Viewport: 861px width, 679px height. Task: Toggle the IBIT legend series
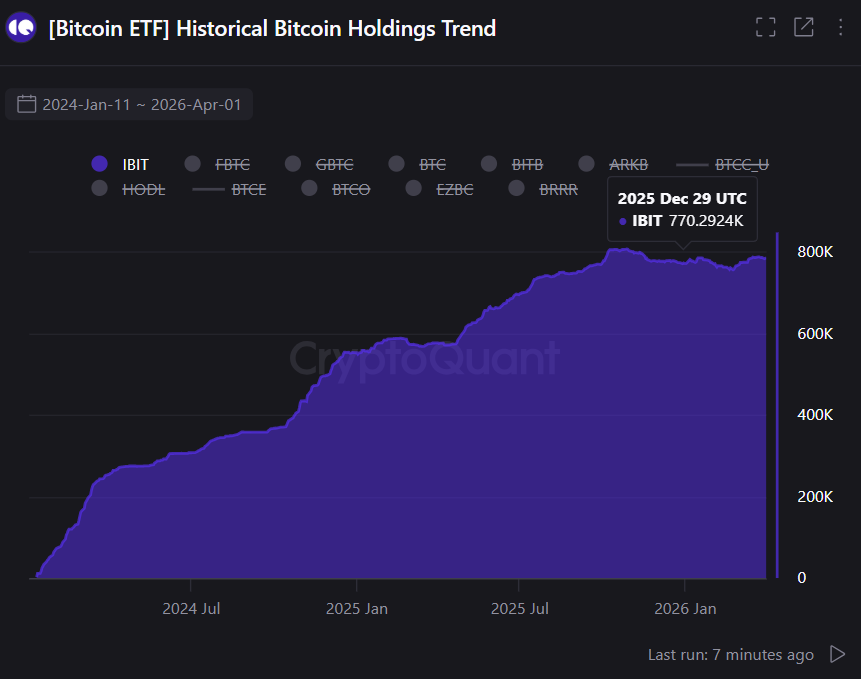pyautogui.click(x=120, y=164)
